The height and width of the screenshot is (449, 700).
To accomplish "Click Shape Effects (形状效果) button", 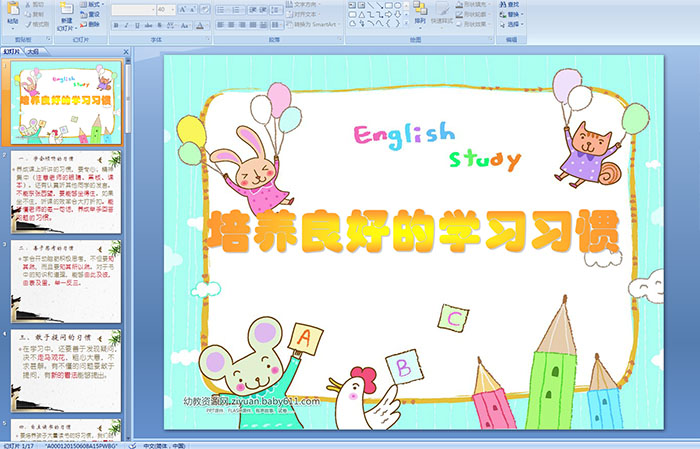I will pos(472,24).
